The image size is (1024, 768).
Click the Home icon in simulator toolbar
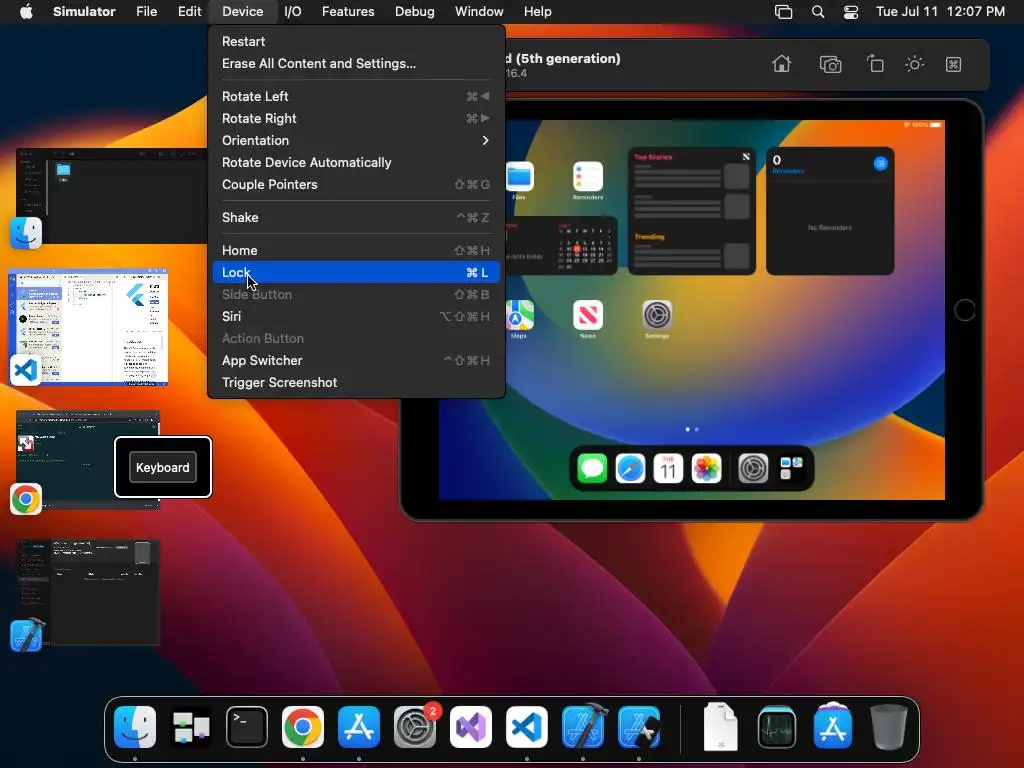point(782,64)
